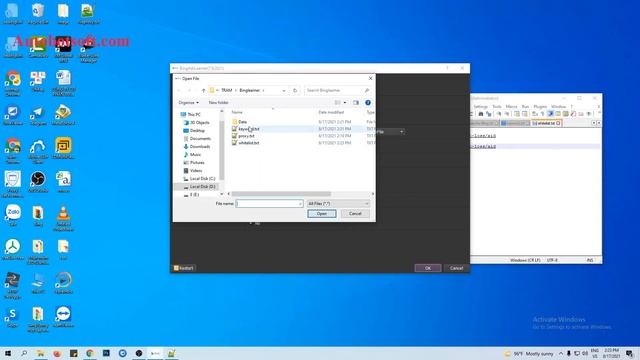Open File Explorer from the taskbar

(40, 353)
